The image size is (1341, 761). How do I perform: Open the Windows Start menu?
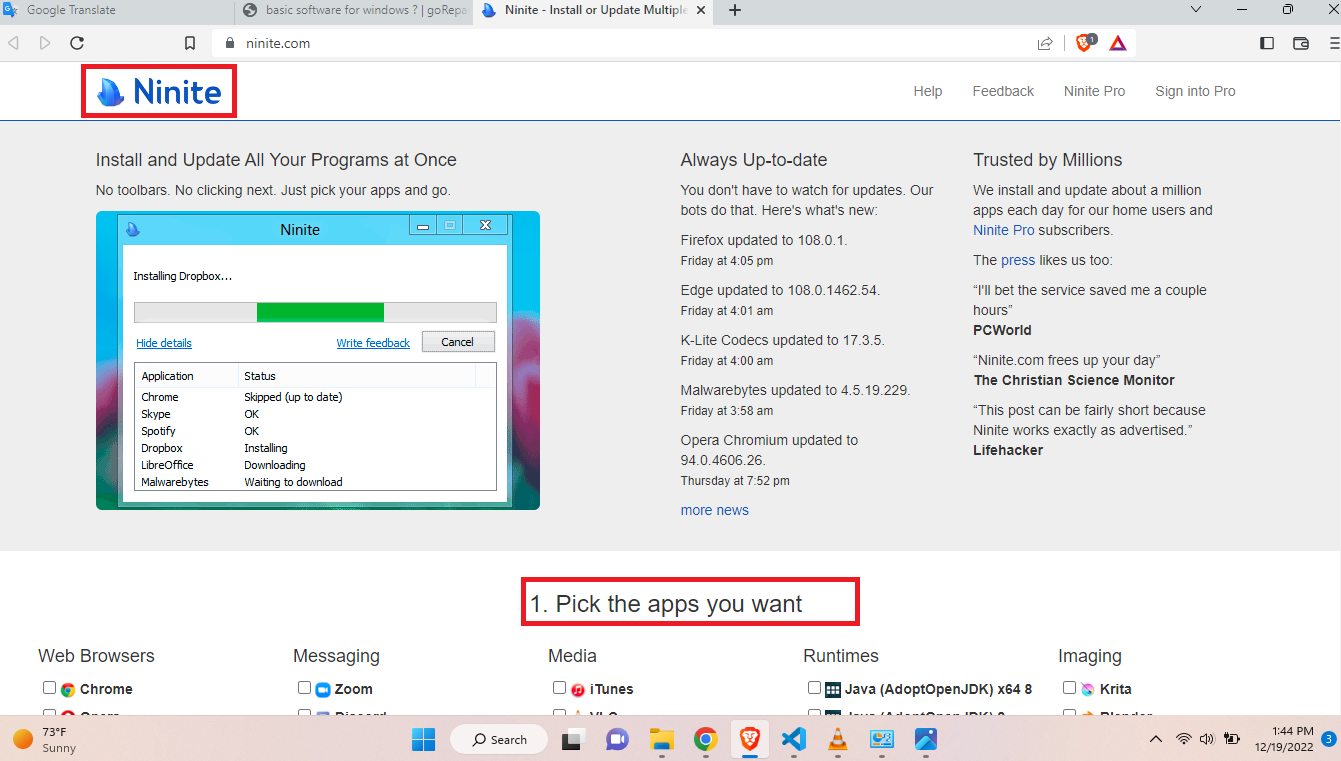click(x=424, y=740)
